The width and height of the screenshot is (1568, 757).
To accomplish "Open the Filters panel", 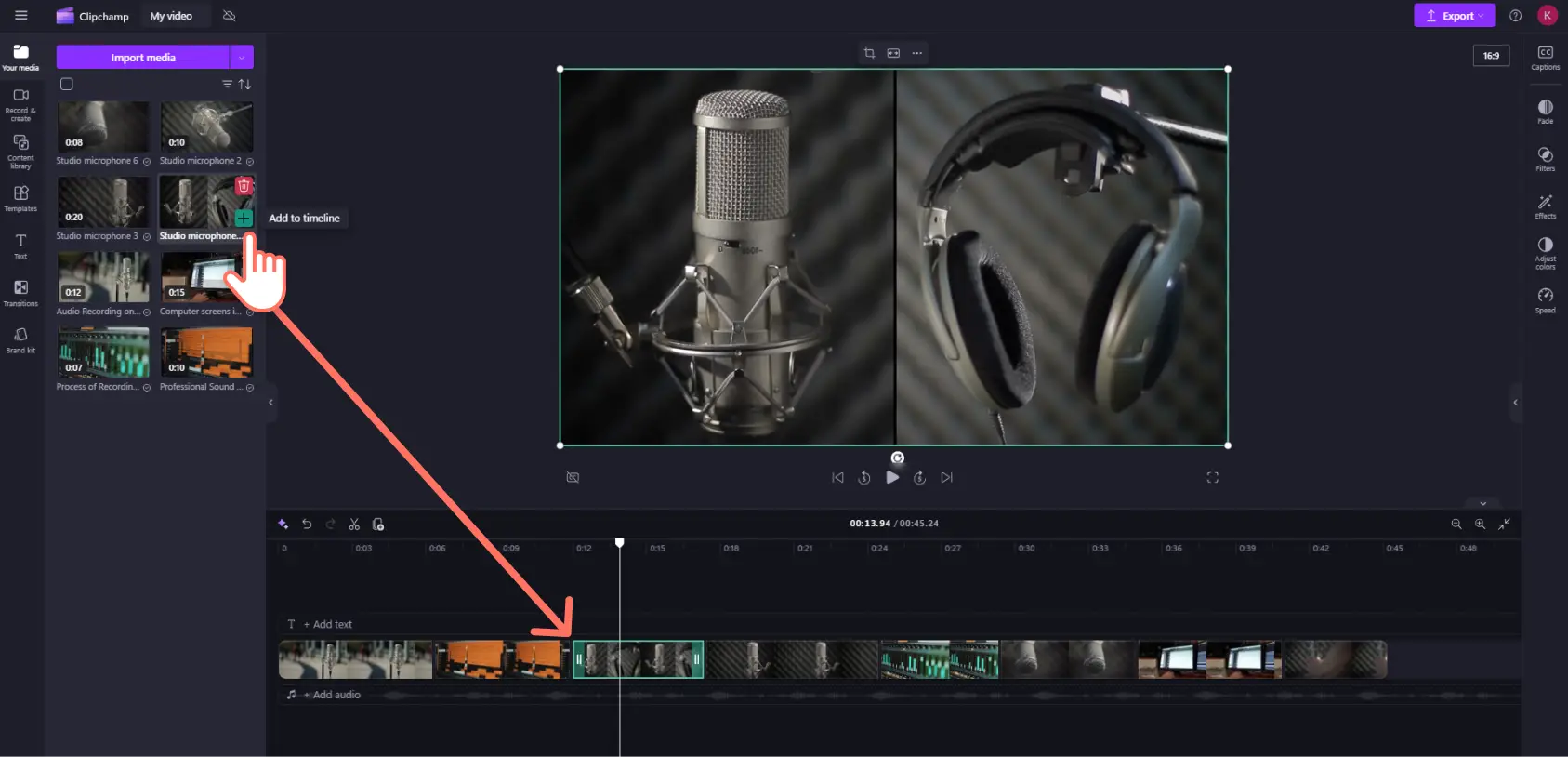I will [1545, 159].
